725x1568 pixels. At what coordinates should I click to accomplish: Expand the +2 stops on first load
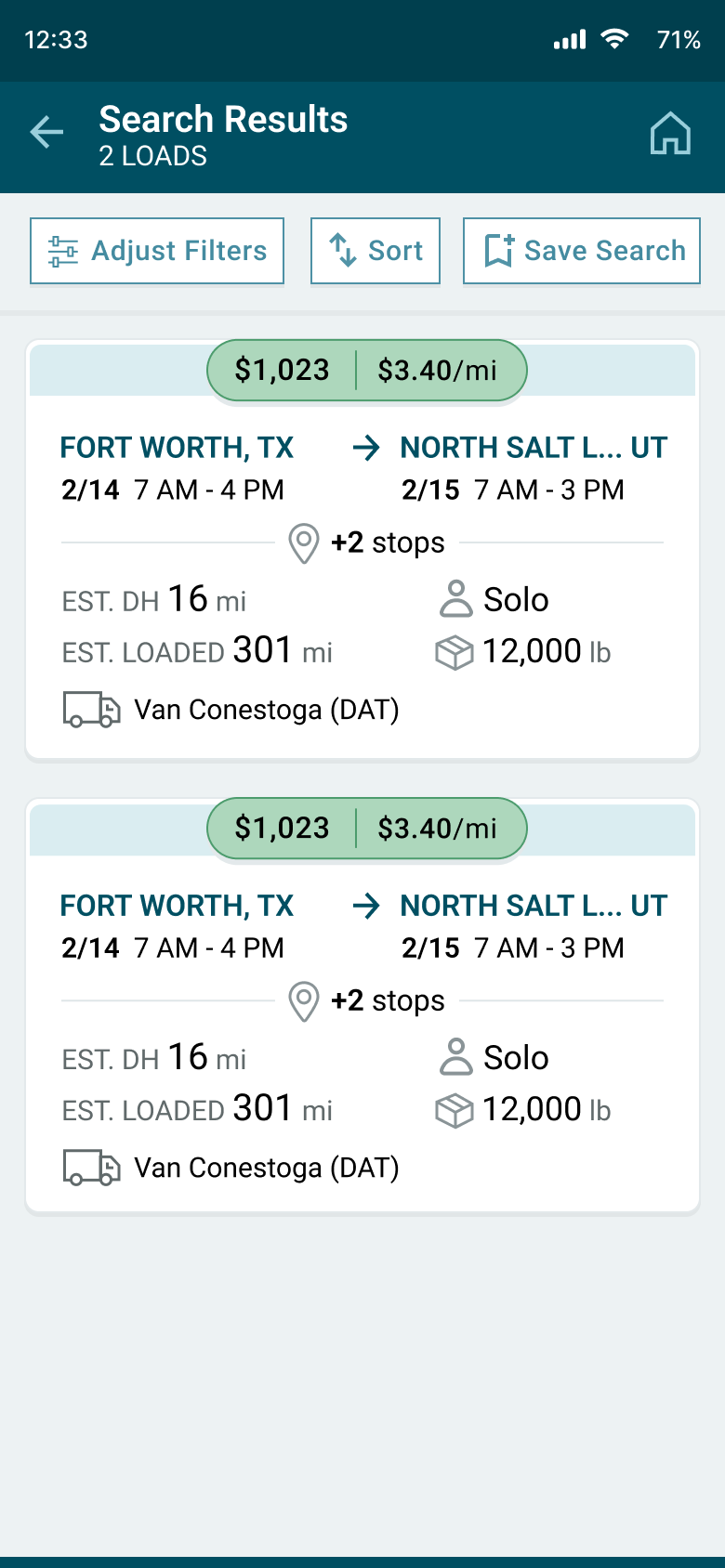pos(388,542)
